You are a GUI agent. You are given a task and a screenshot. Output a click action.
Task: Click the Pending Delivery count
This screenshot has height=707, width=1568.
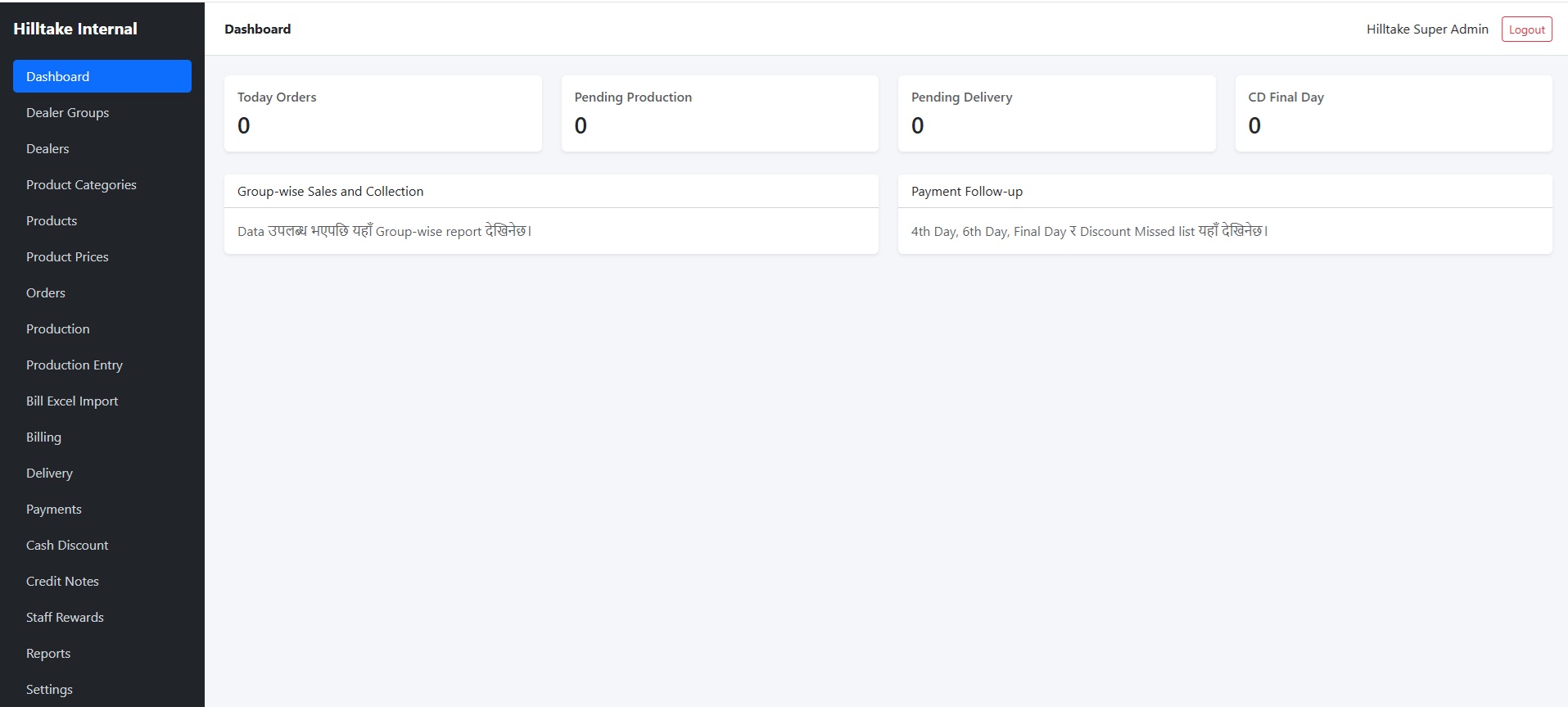[x=918, y=125]
